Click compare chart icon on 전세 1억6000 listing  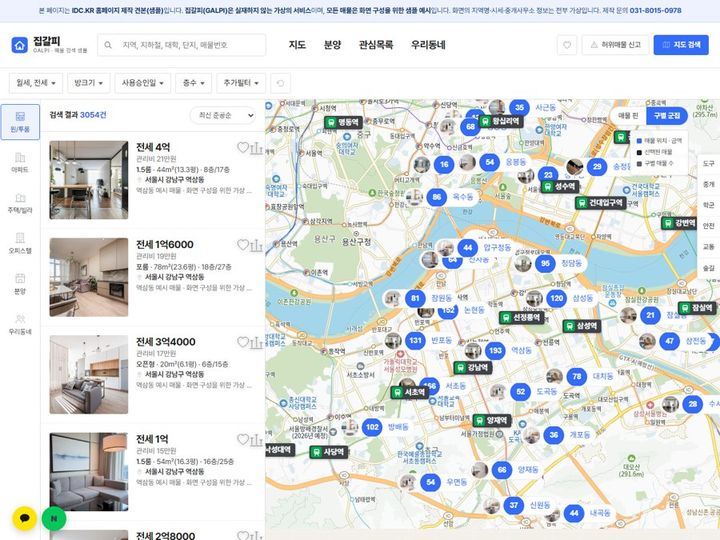[257, 245]
